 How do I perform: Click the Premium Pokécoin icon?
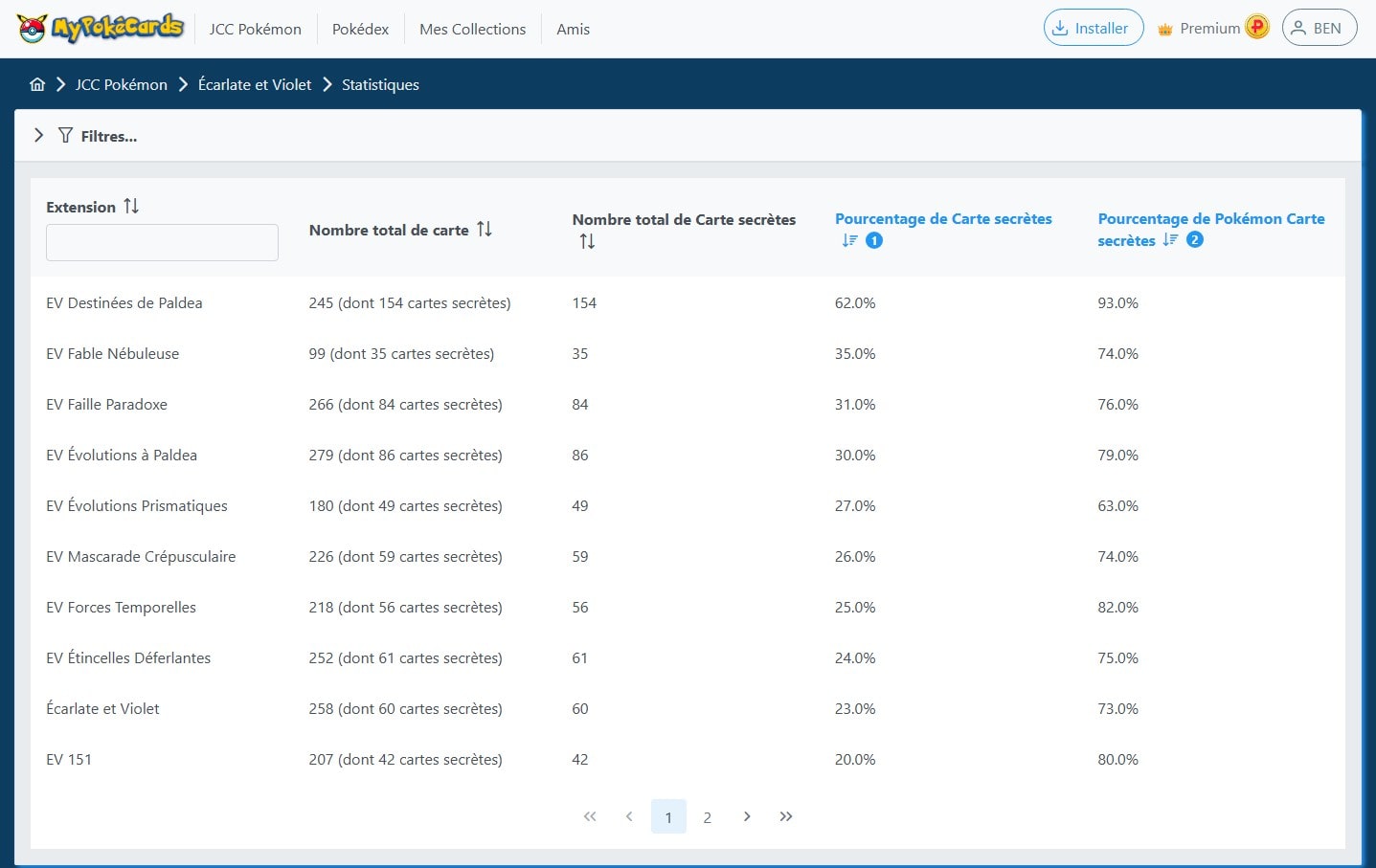click(1257, 28)
